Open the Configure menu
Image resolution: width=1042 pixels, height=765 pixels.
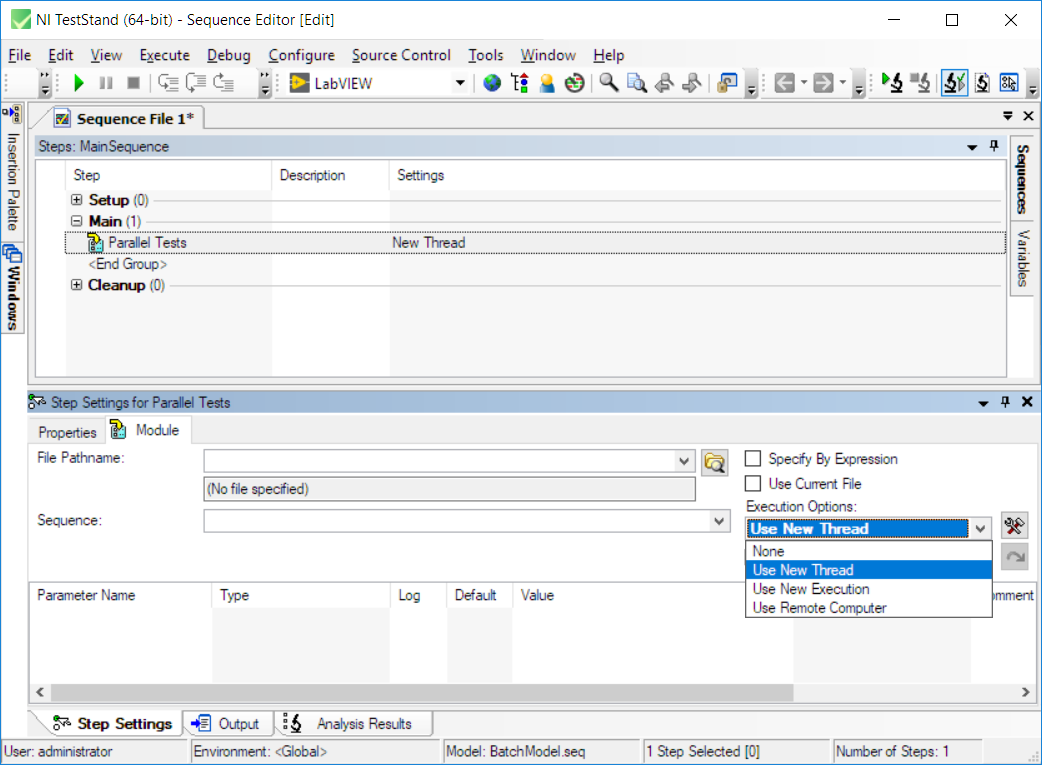coord(301,55)
